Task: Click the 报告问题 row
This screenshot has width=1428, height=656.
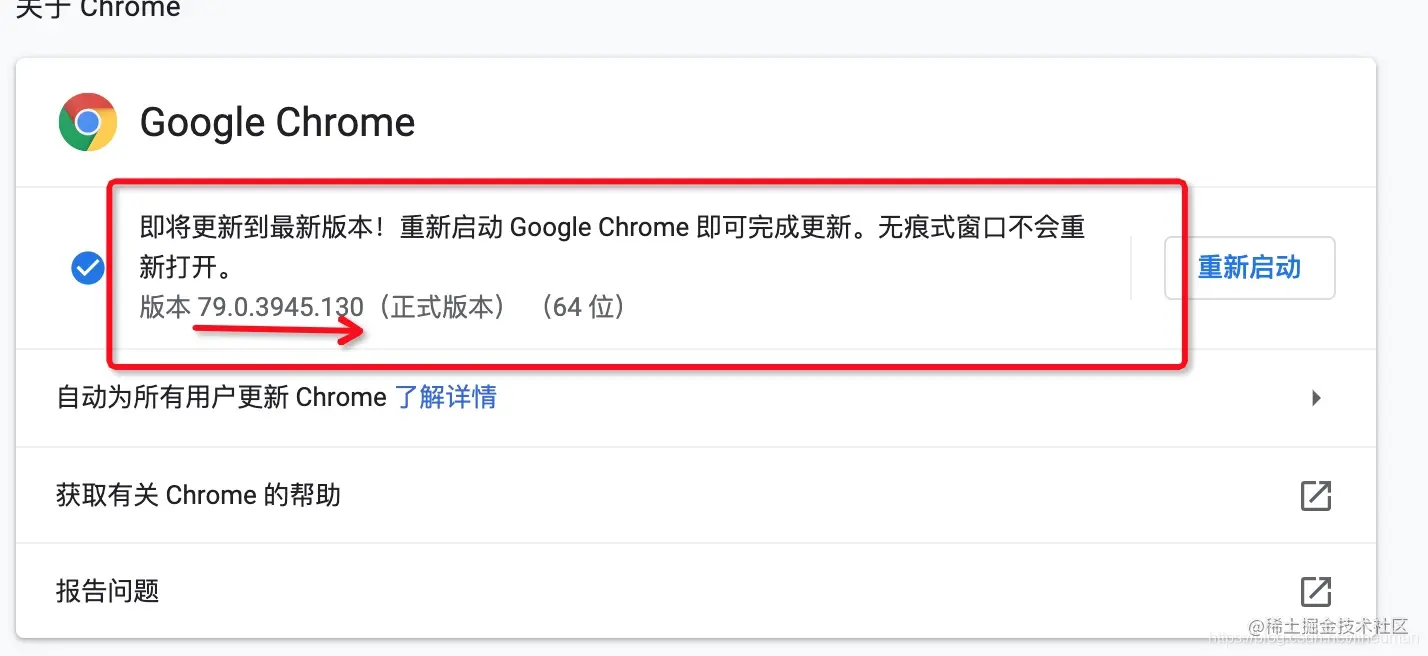Action: coord(107,592)
